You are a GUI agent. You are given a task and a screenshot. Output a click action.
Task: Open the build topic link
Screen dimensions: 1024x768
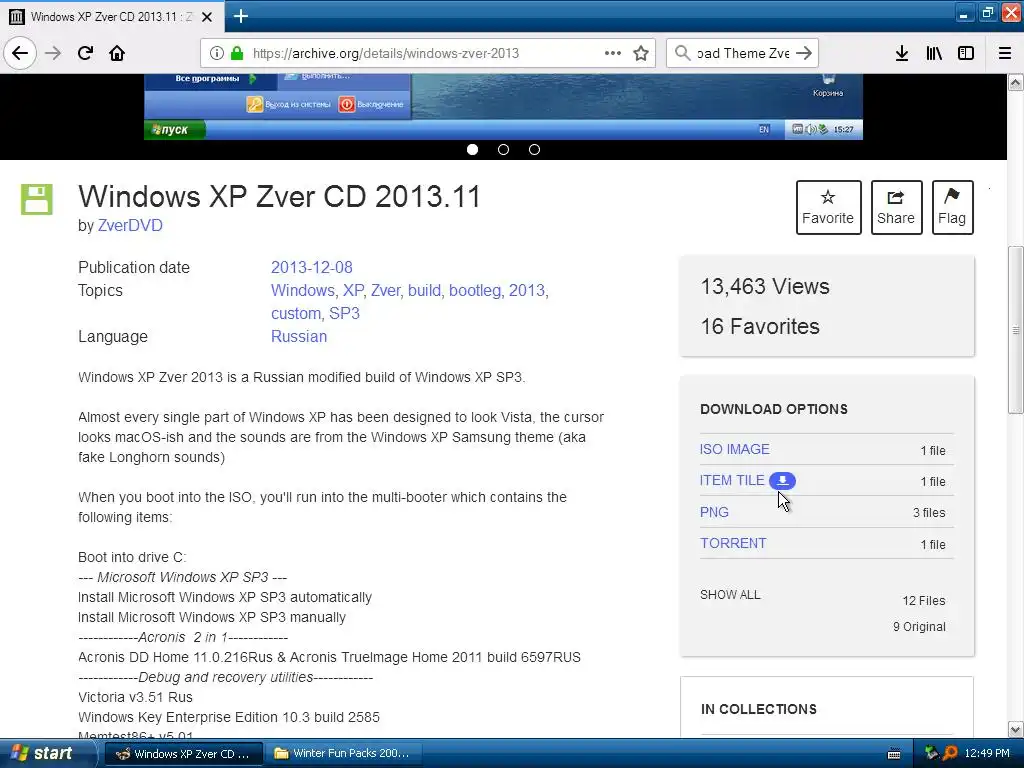(424, 290)
